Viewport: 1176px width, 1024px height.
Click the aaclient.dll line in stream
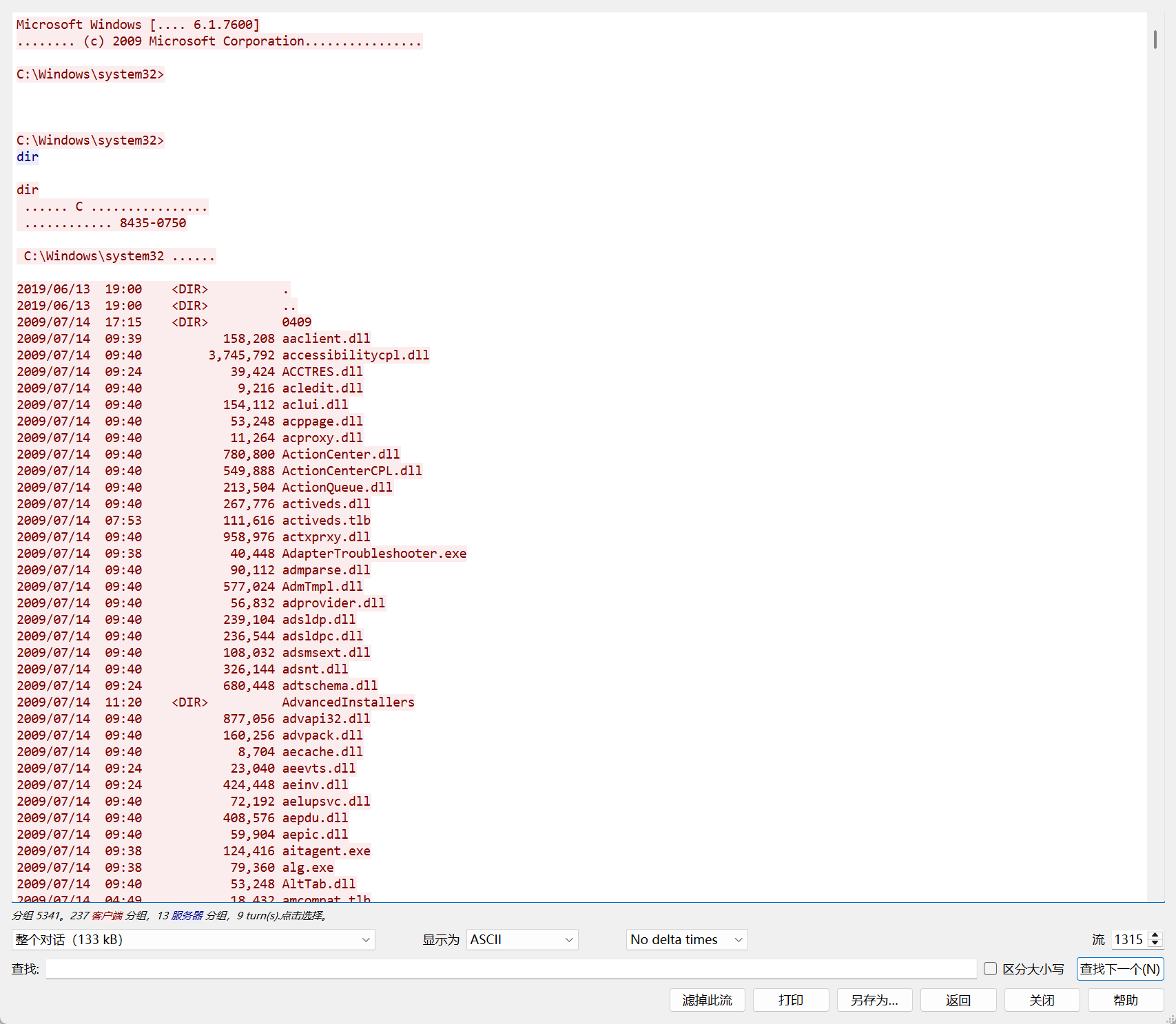point(325,339)
